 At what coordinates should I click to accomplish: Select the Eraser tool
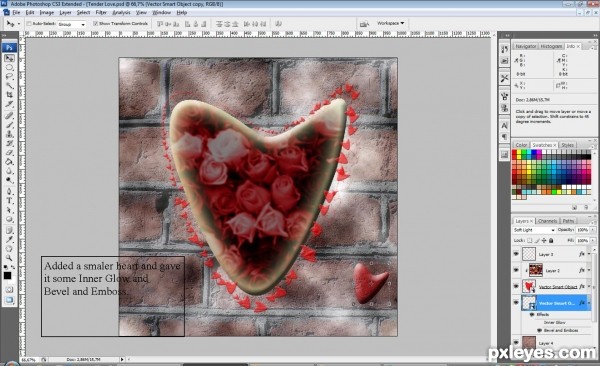pos(9,152)
